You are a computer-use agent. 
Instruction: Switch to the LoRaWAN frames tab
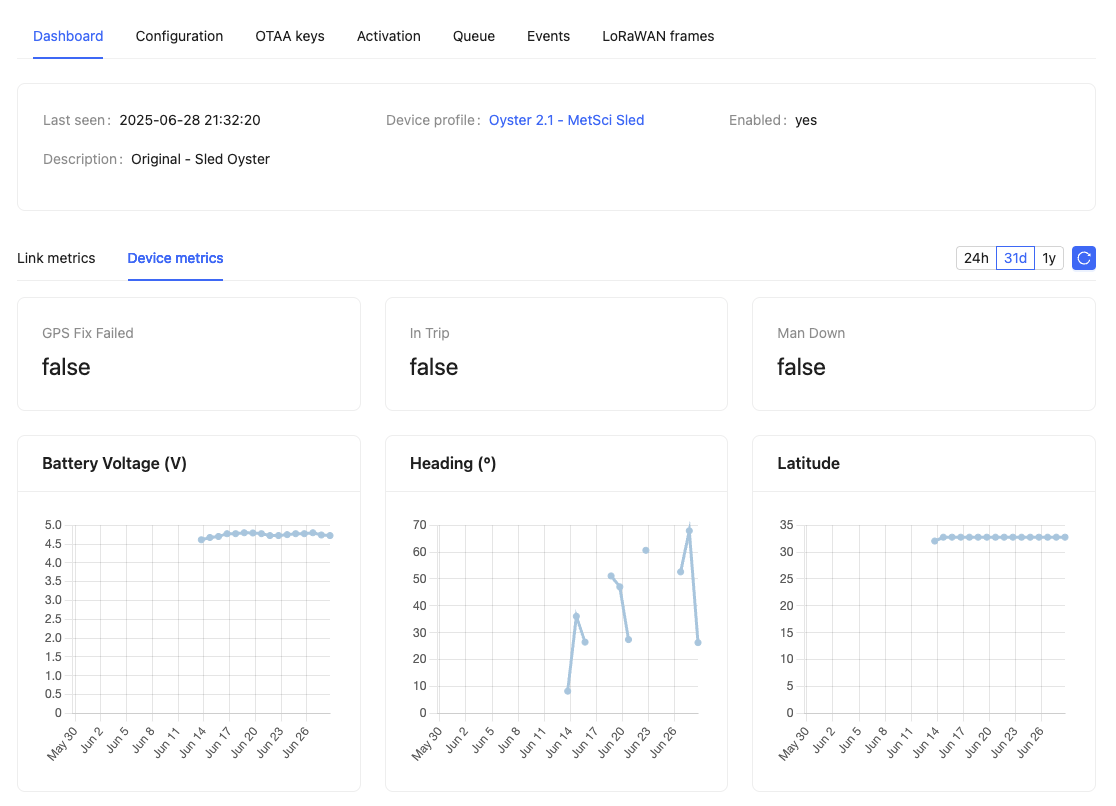(x=658, y=36)
